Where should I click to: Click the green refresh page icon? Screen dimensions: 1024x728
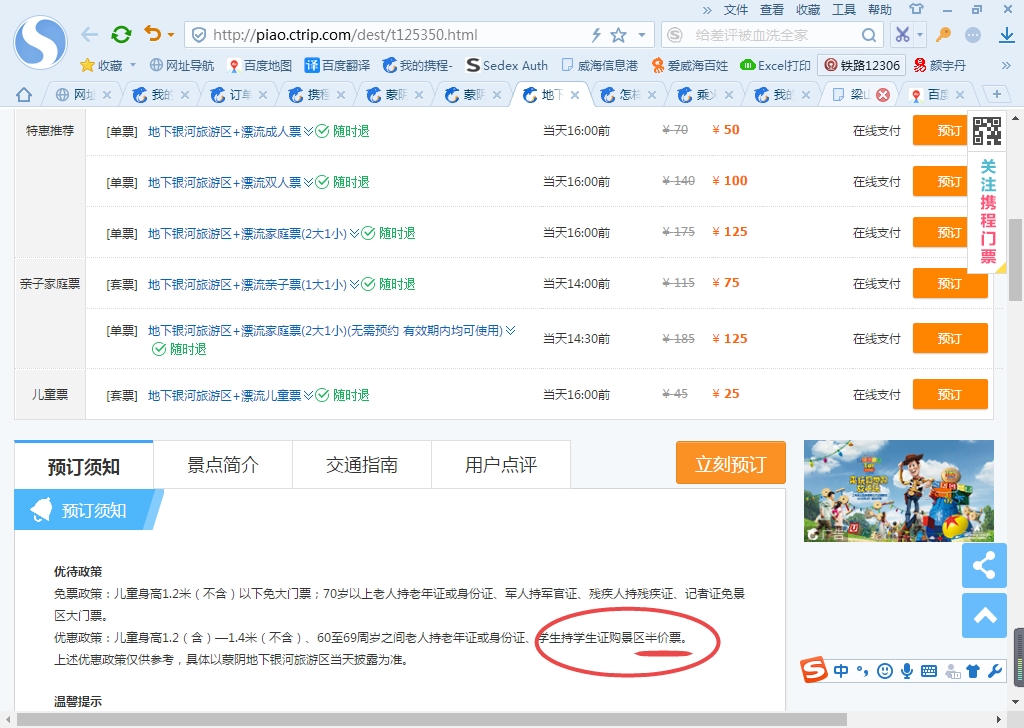pos(121,35)
